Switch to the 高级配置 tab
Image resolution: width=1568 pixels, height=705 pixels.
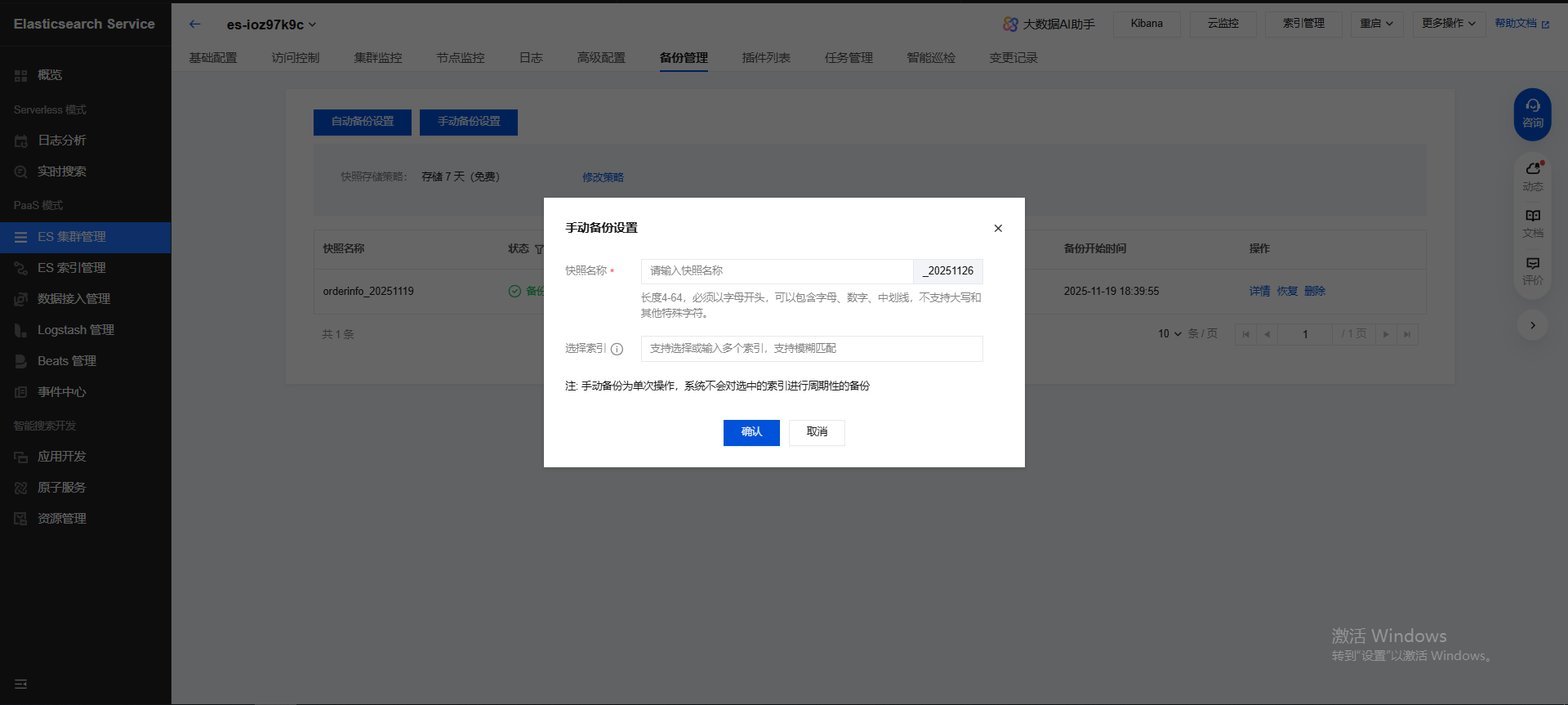tap(601, 58)
